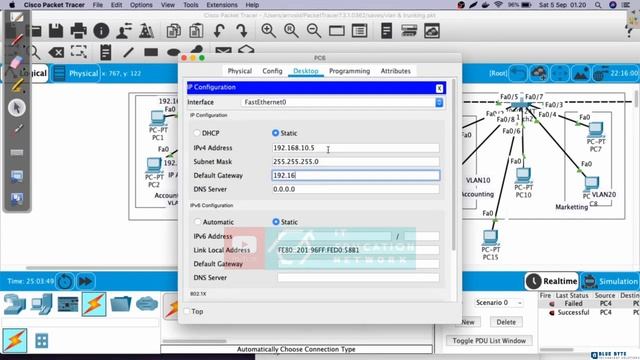Switch to the Attributes tab
Screen dimensions: 640x360
396,71
